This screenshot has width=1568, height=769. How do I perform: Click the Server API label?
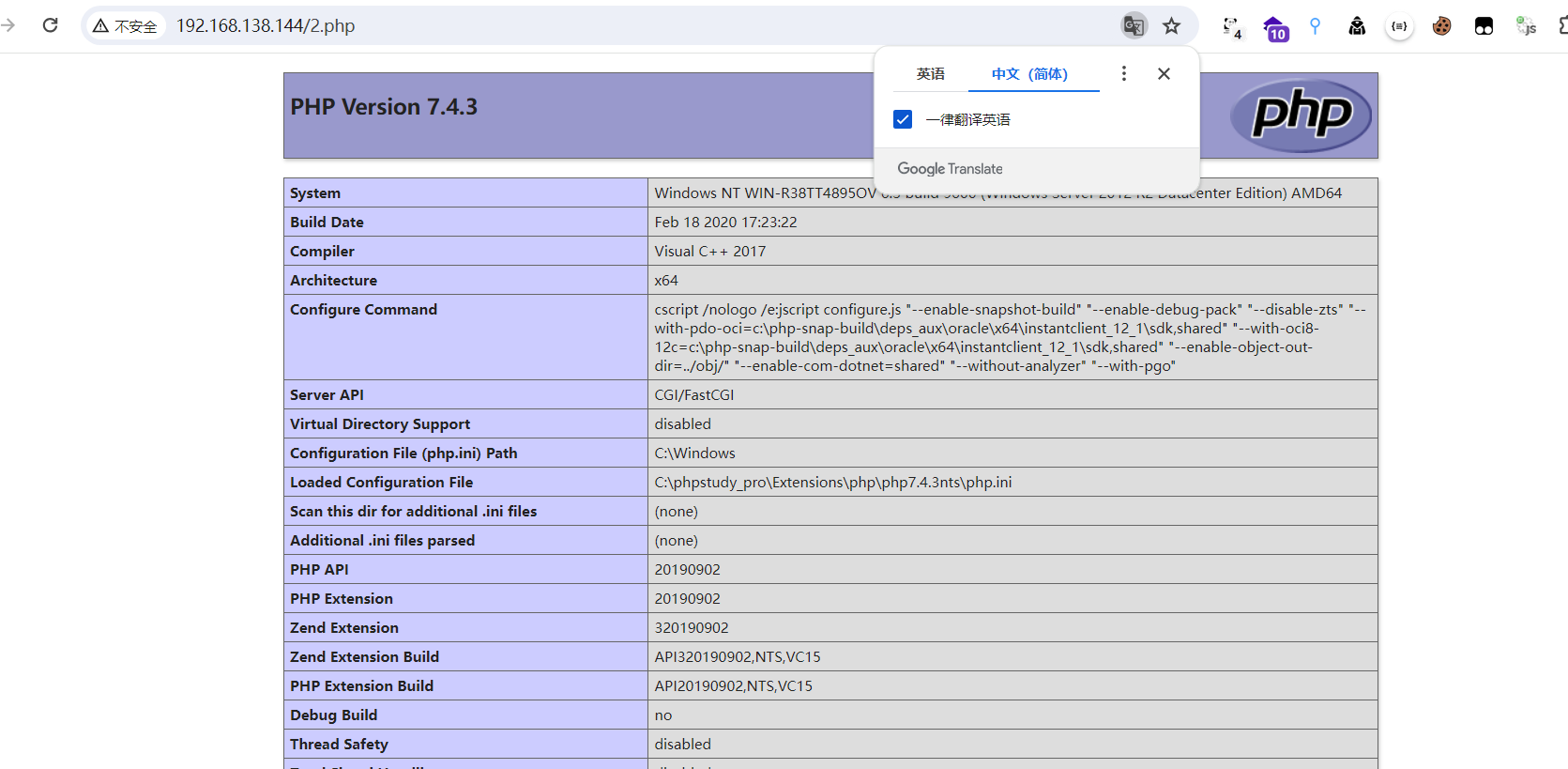[327, 395]
